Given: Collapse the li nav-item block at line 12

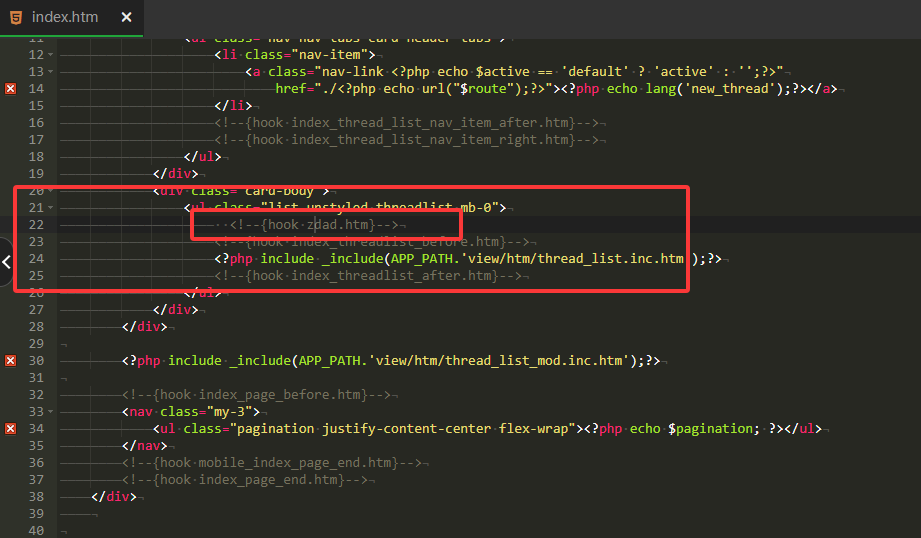Looking at the screenshot, I should (x=51, y=55).
